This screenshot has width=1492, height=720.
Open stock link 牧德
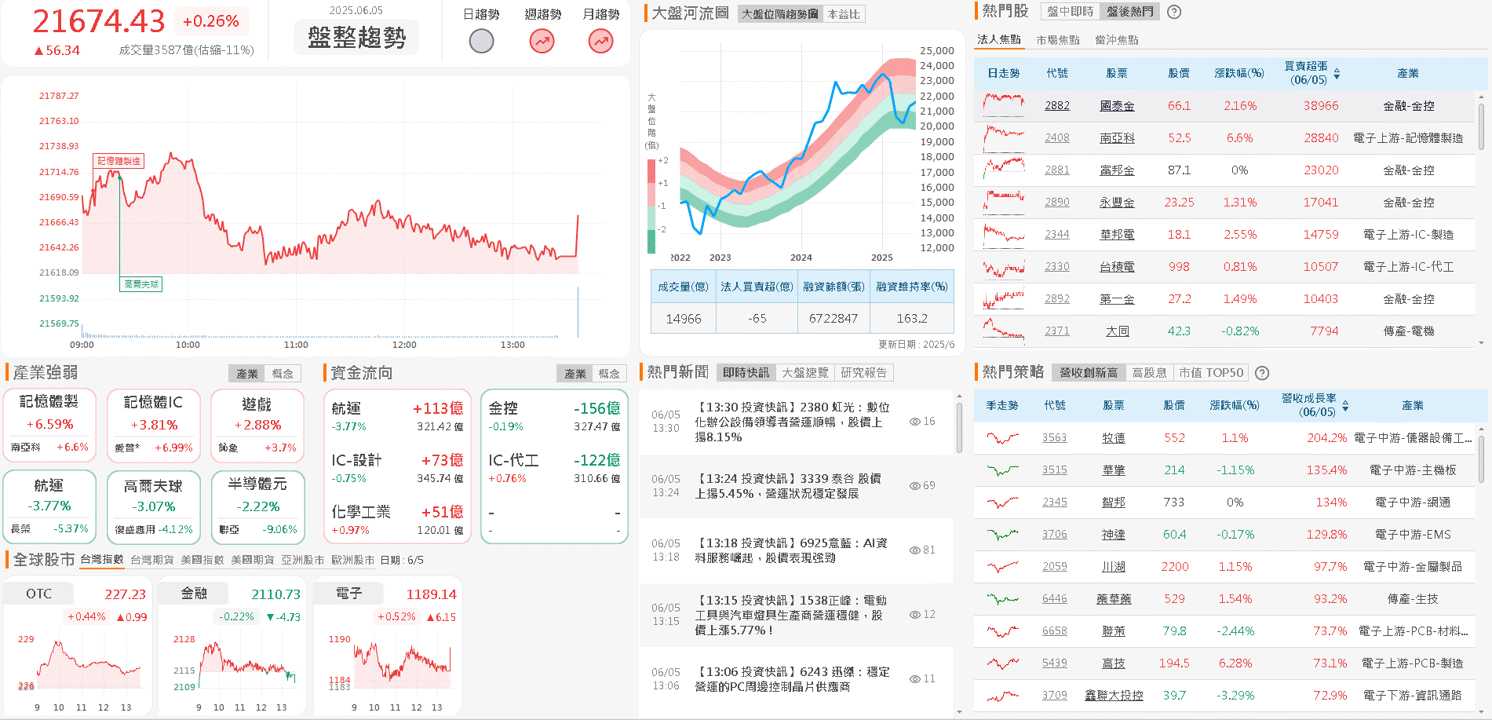click(x=1114, y=438)
